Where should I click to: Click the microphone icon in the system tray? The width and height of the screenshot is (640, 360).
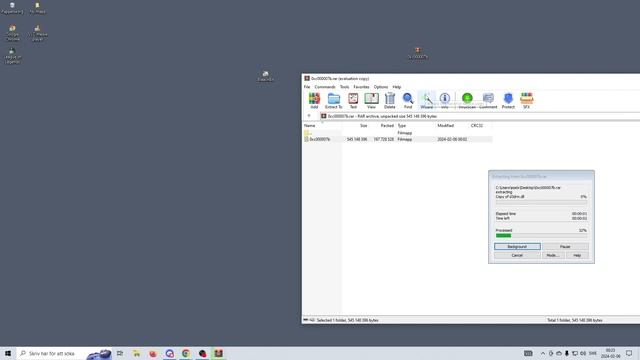567,353
